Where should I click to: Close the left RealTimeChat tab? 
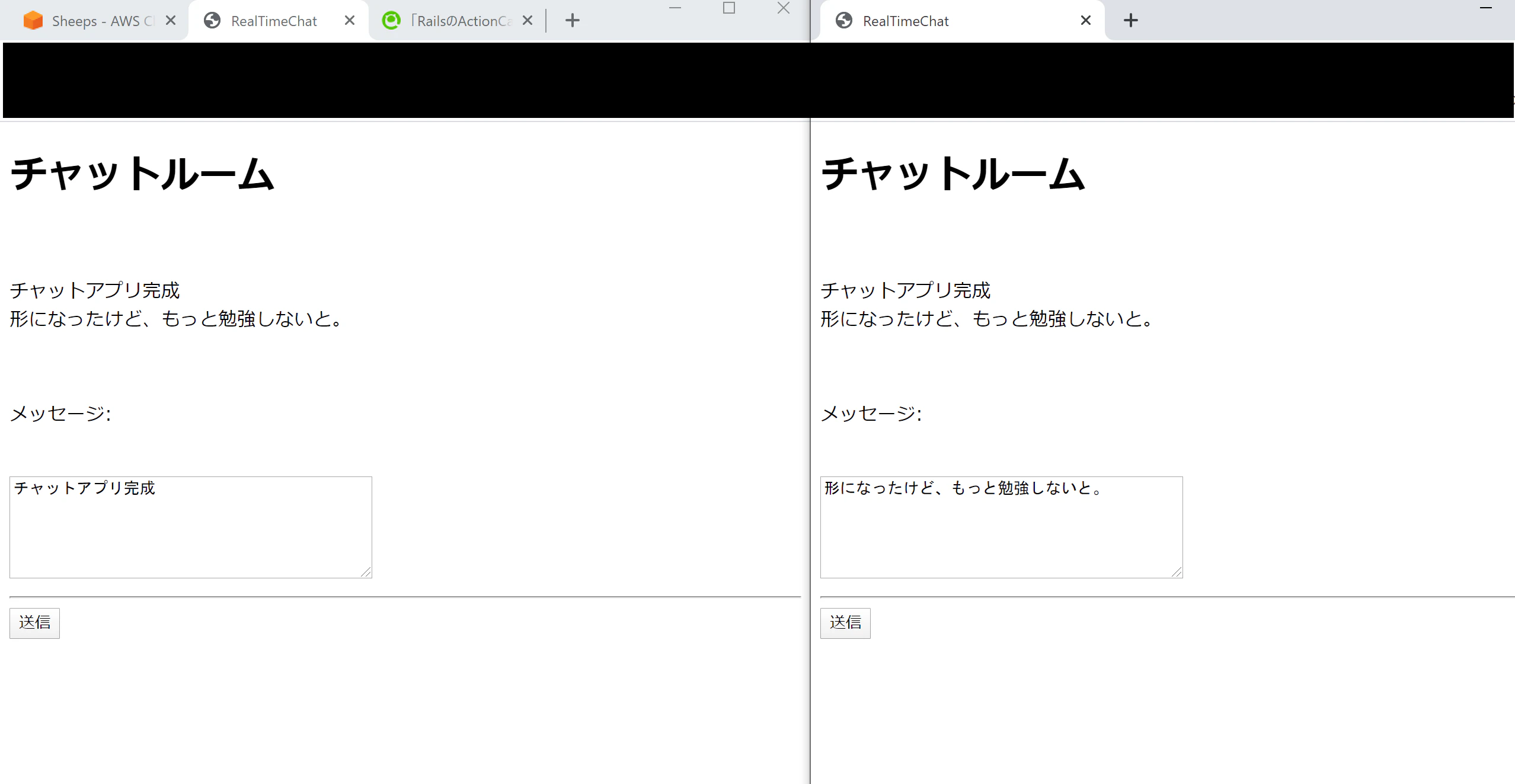(x=350, y=21)
